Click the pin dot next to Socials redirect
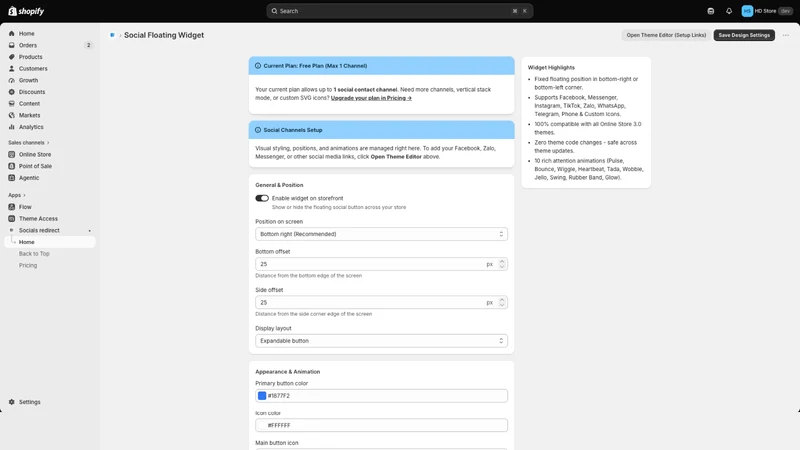Screen dimensions: 800x450 pos(90,231)
